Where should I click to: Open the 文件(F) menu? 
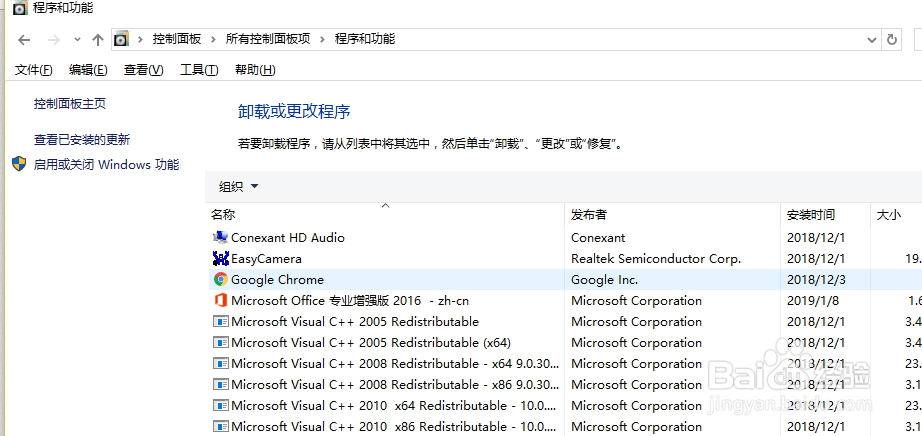pos(34,70)
